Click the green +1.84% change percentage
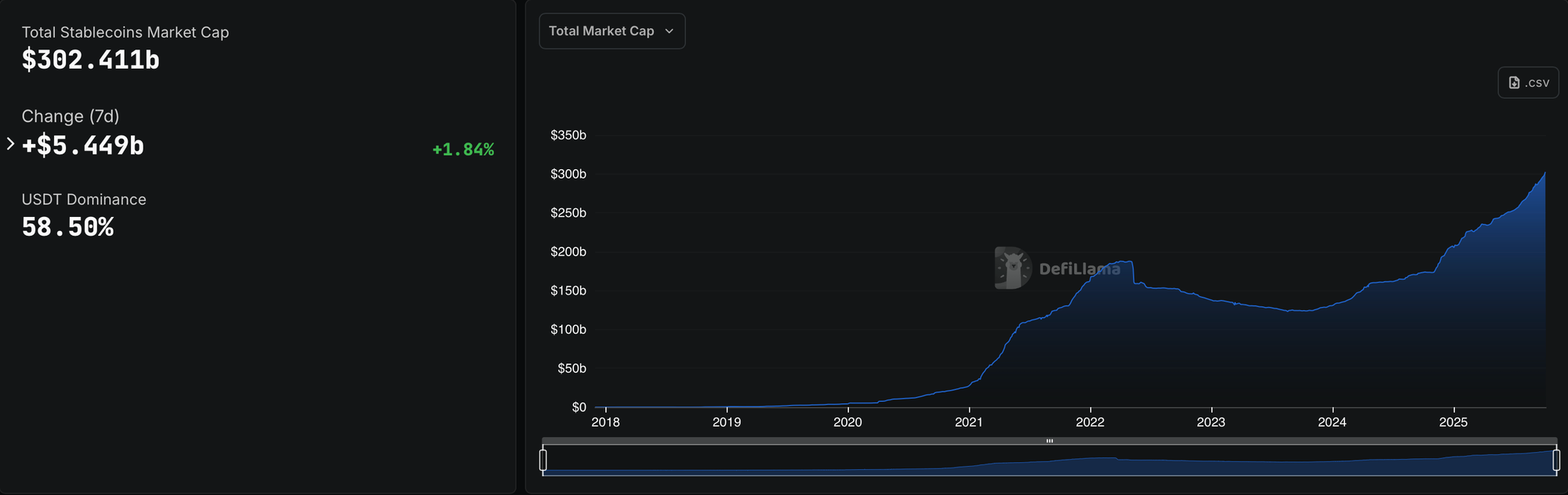This screenshot has height=495, width=1568. coord(463,150)
